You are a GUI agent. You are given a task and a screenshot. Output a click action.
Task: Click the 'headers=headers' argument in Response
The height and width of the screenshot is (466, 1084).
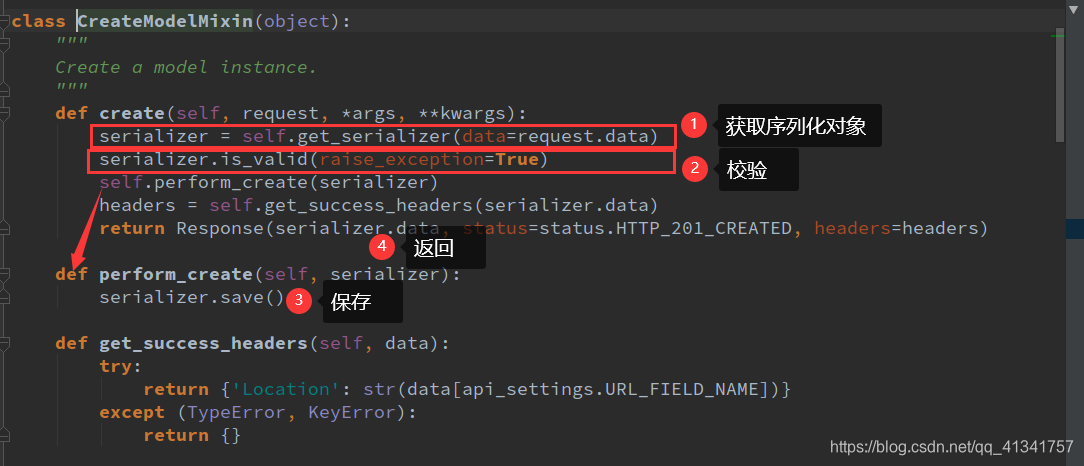[895, 228]
